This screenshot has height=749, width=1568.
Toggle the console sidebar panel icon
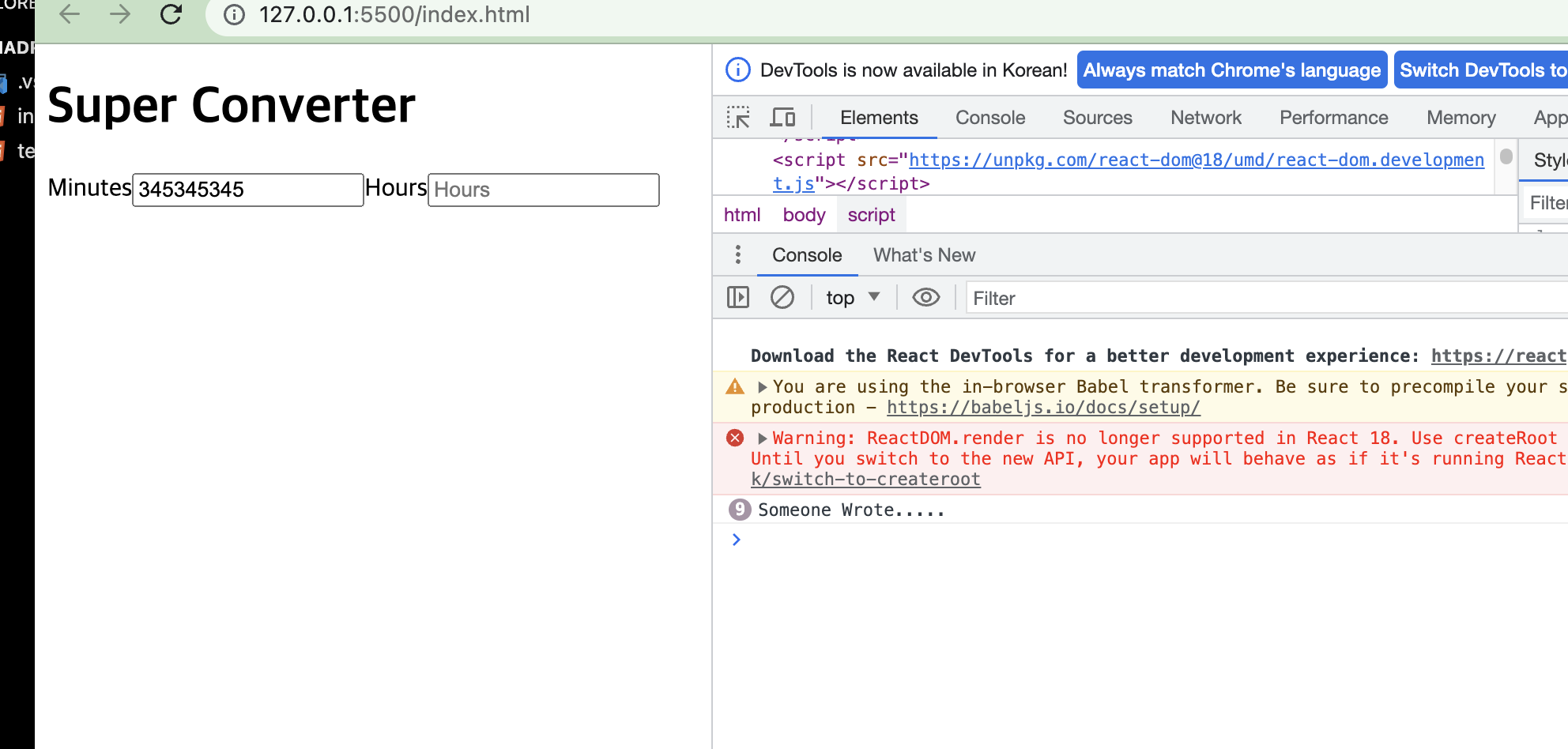pyautogui.click(x=738, y=297)
